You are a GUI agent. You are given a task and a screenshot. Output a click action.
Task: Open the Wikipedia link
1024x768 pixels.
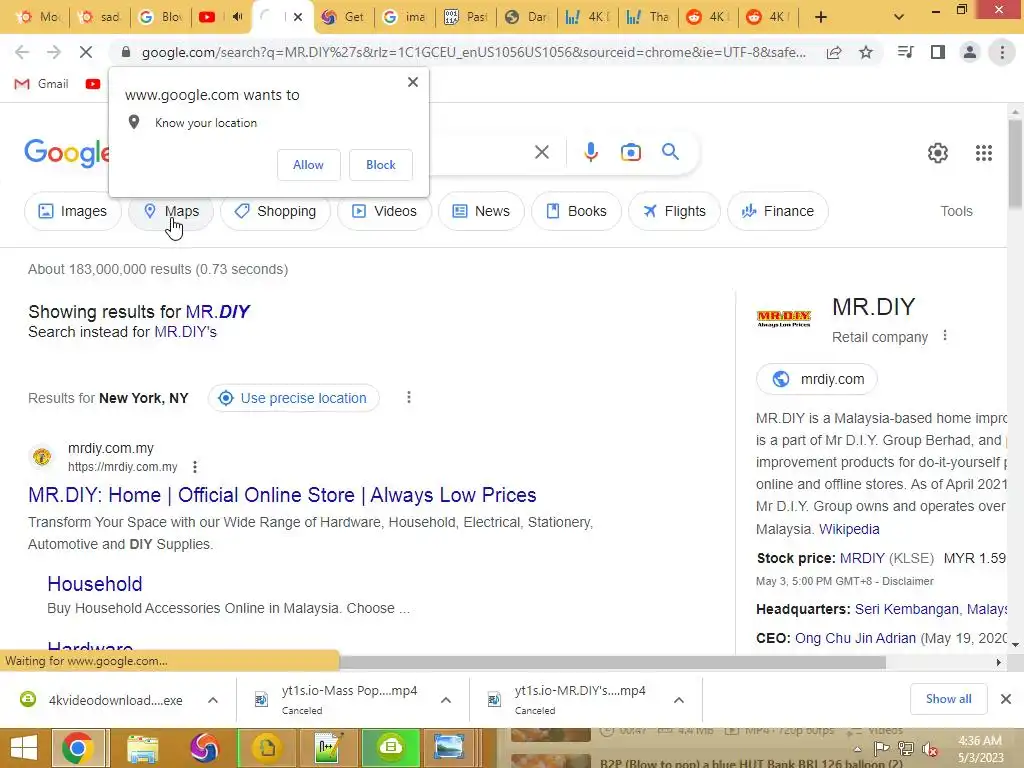849,529
